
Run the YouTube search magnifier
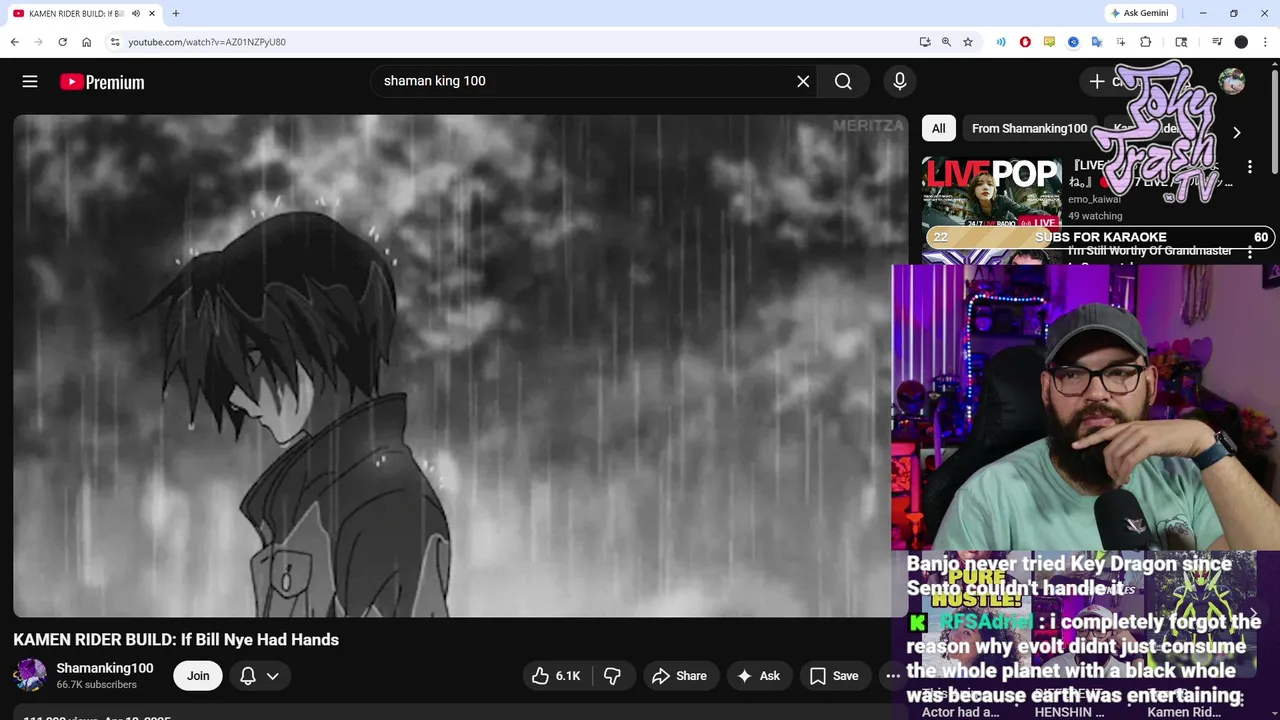pyautogui.click(x=843, y=82)
